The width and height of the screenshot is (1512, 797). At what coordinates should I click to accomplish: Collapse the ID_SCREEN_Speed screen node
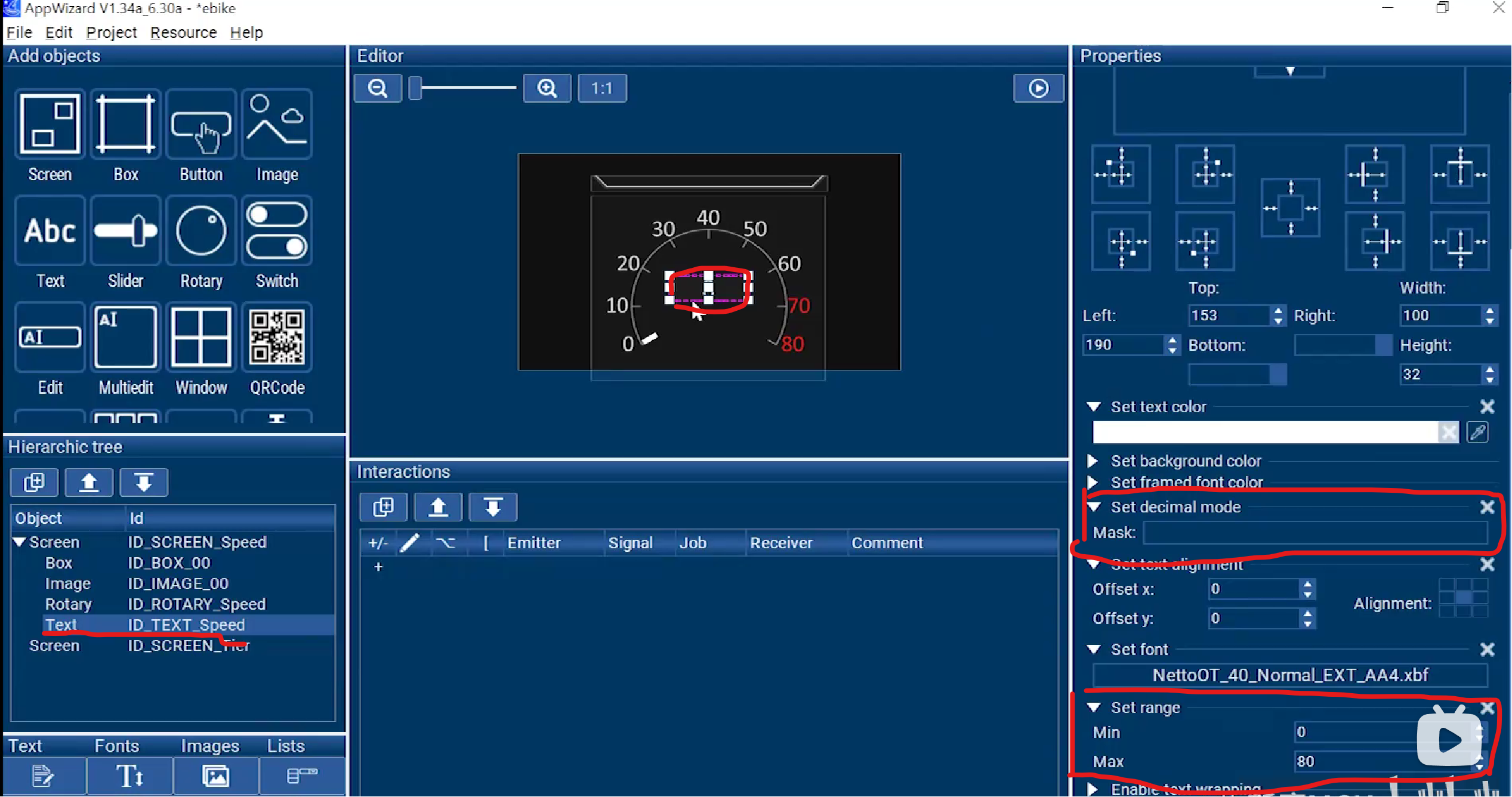pos(20,542)
